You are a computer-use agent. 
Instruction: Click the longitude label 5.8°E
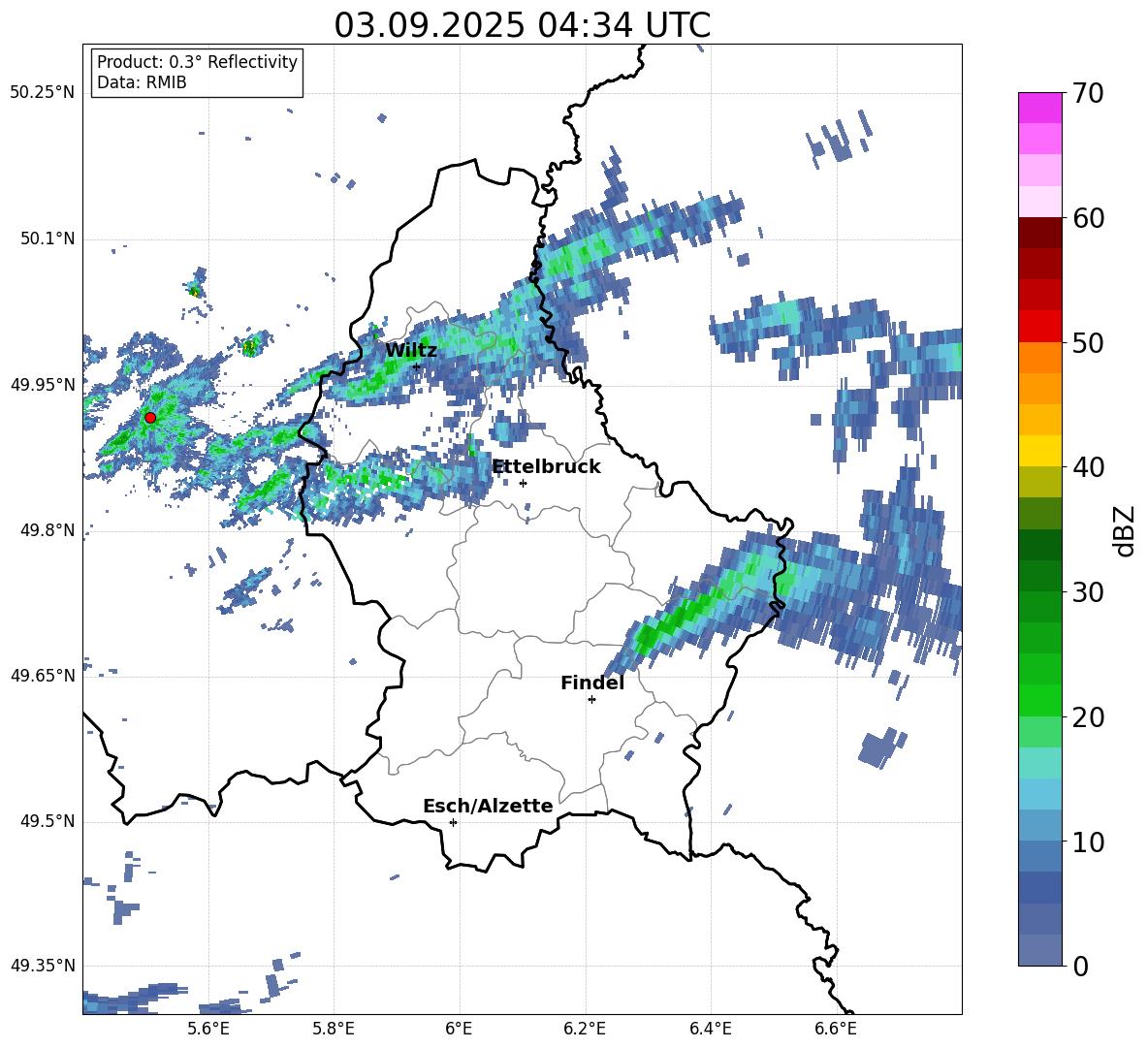point(334,1029)
